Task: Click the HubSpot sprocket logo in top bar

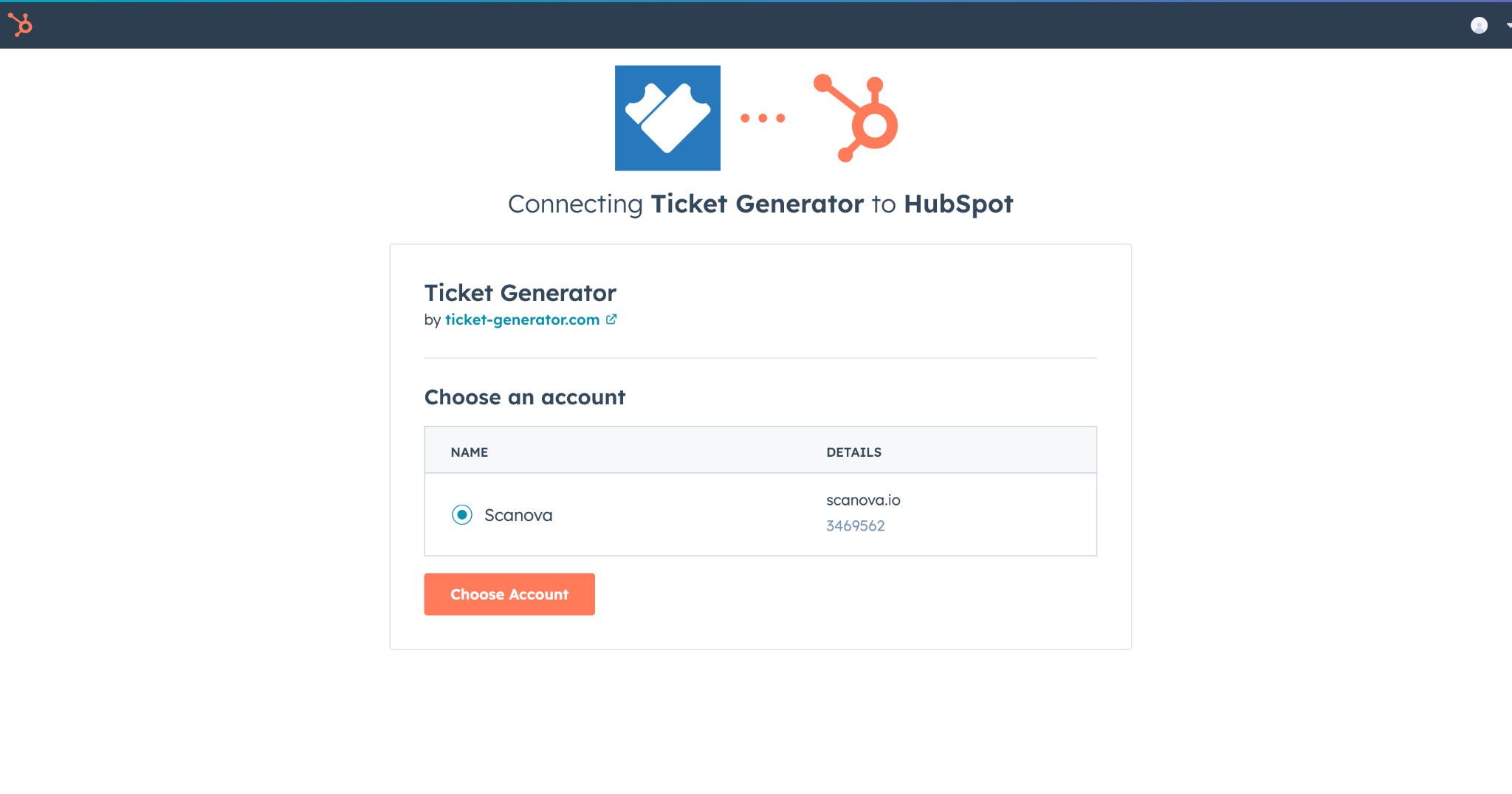Action: [x=21, y=25]
